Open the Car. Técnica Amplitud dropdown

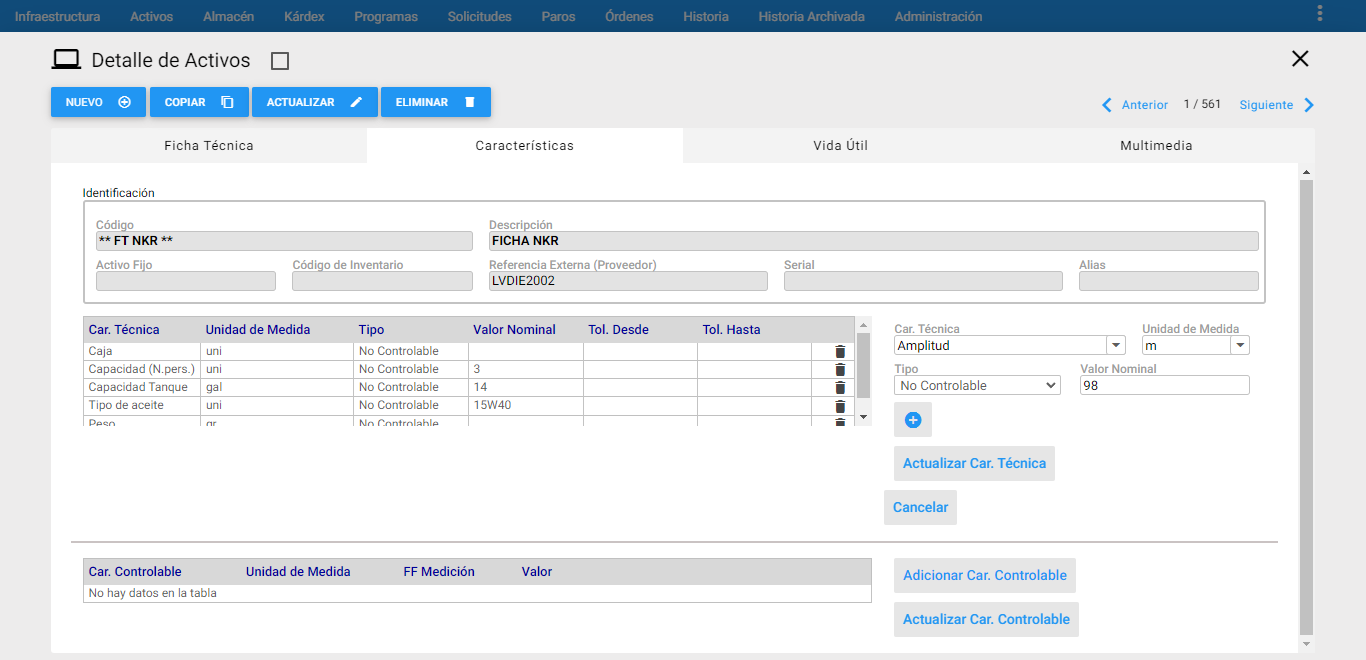point(1116,345)
